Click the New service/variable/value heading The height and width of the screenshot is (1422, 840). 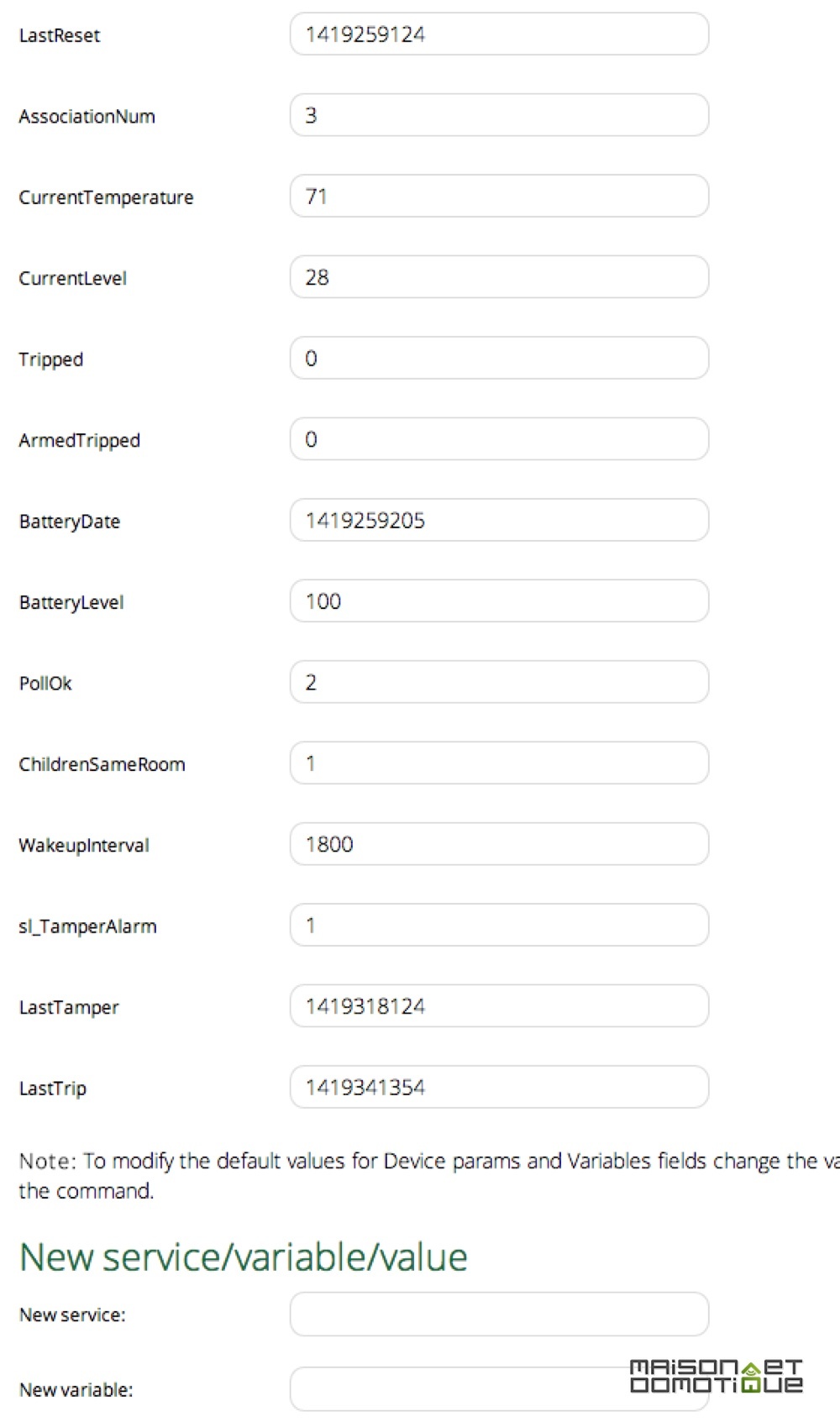[x=244, y=1257]
